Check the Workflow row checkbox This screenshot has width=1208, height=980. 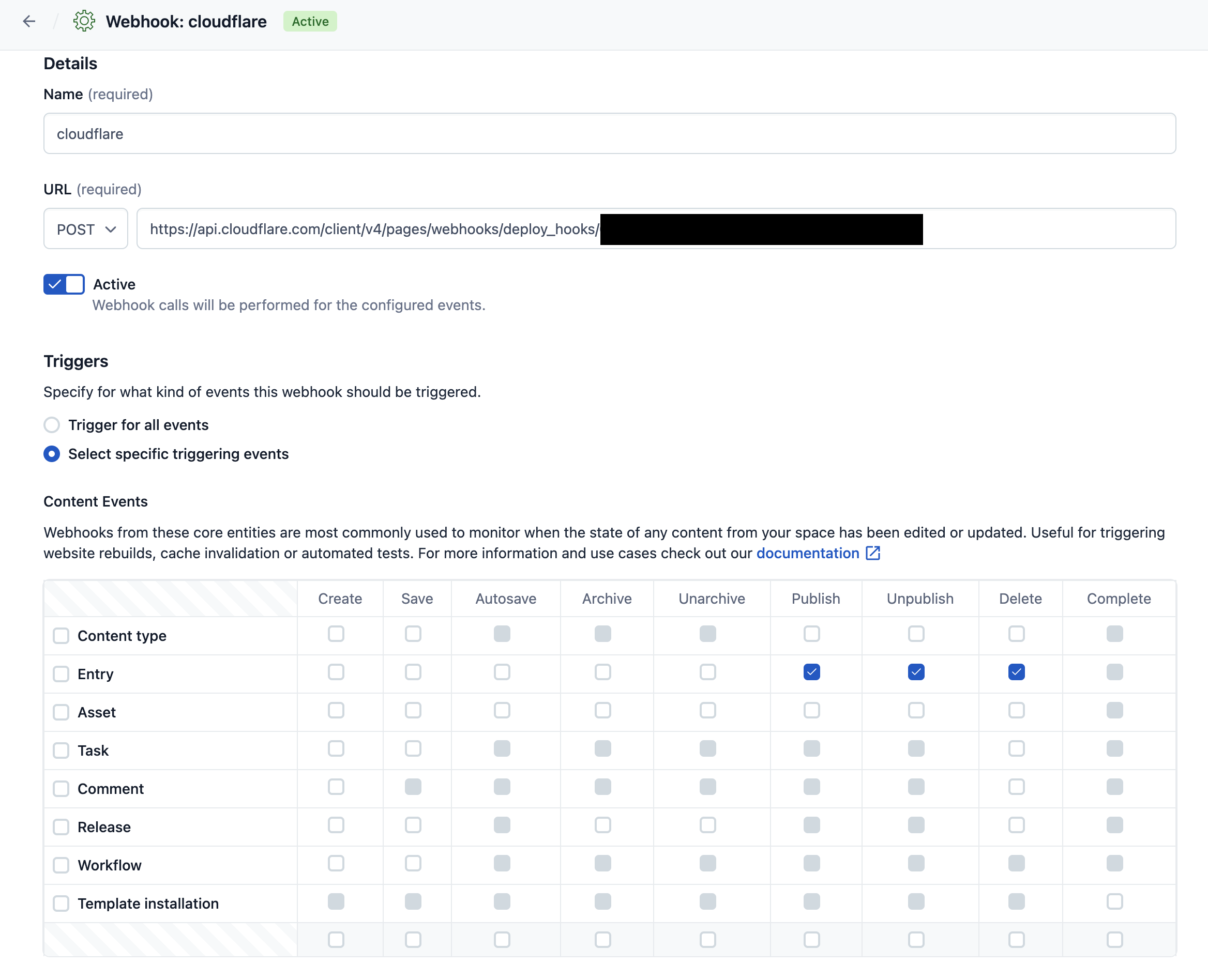pos(61,865)
